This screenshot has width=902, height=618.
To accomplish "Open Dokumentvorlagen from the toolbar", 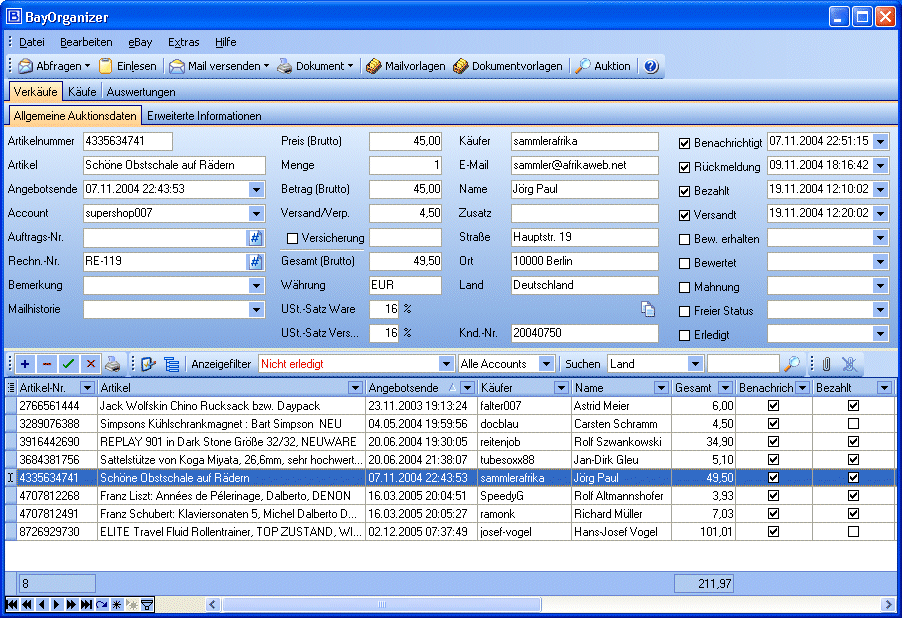I will coord(508,66).
